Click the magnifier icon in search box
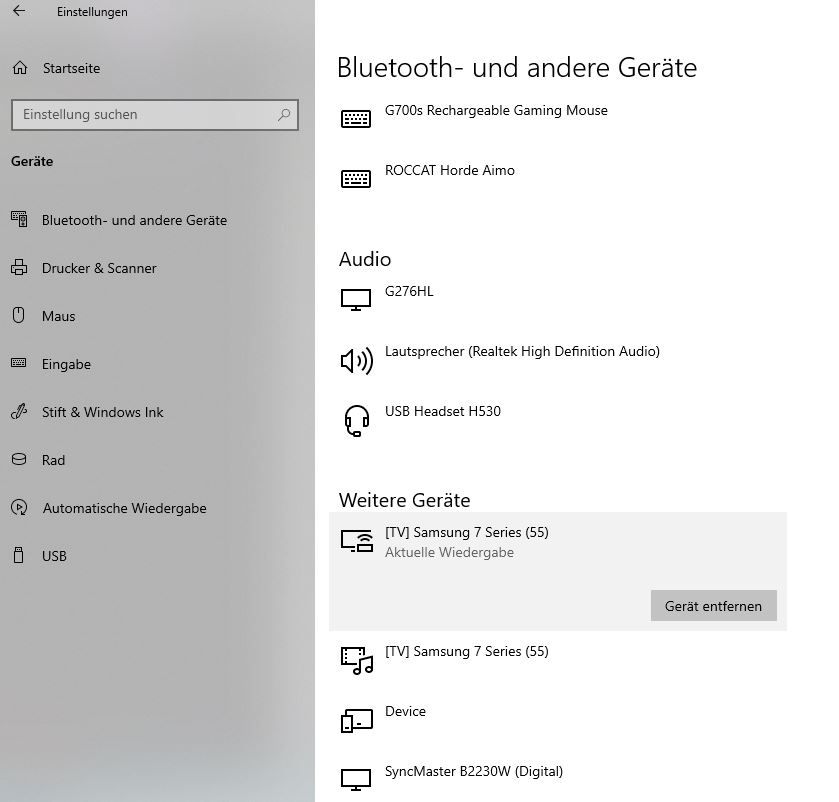The image size is (839, 802). pos(284,115)
